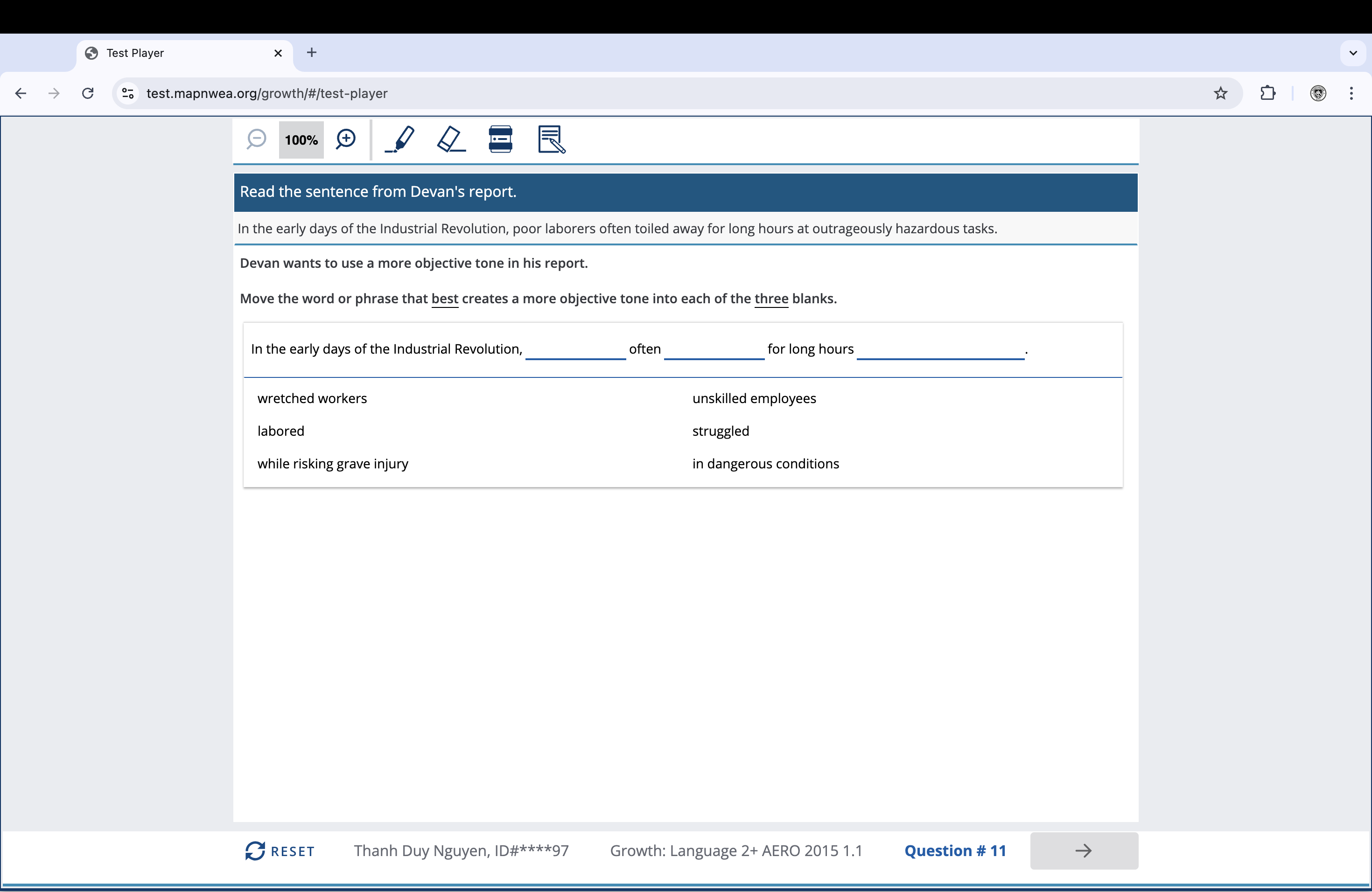This screenshot has width=1372, height=892.
Task: Open the line reader tool
Action: coord(500,139)
